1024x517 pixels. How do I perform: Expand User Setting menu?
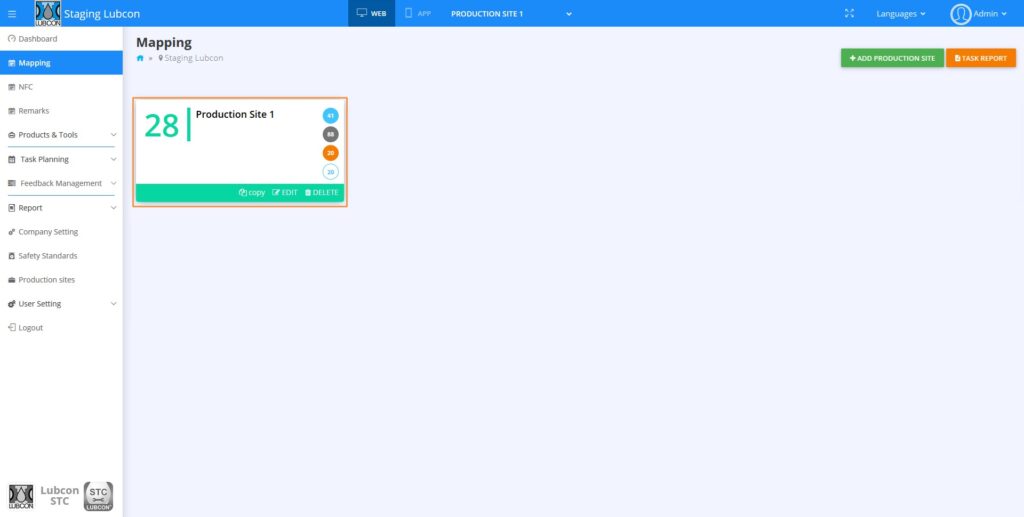coord(61,304)
